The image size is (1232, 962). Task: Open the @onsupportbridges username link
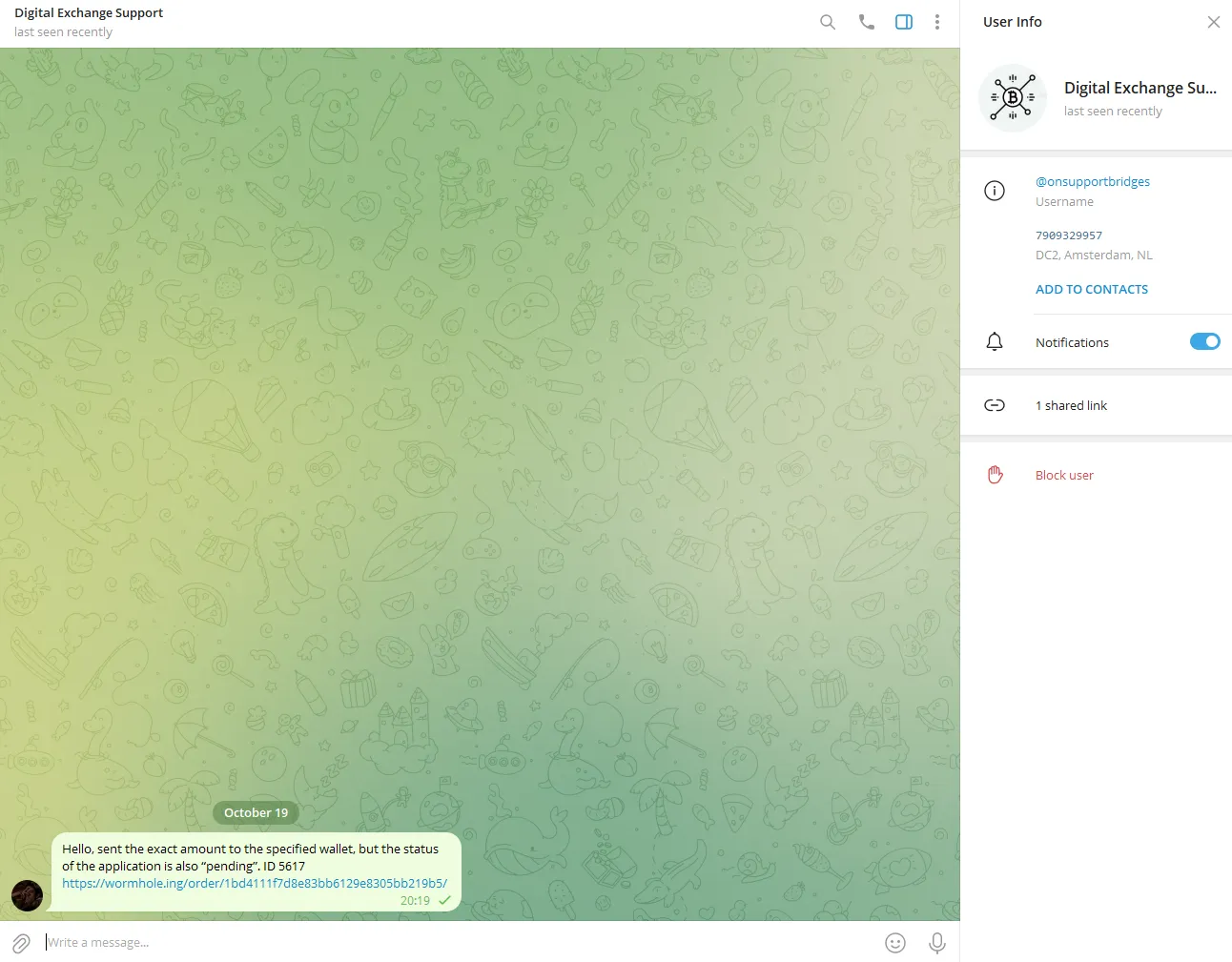click(x=1092, y=181)
